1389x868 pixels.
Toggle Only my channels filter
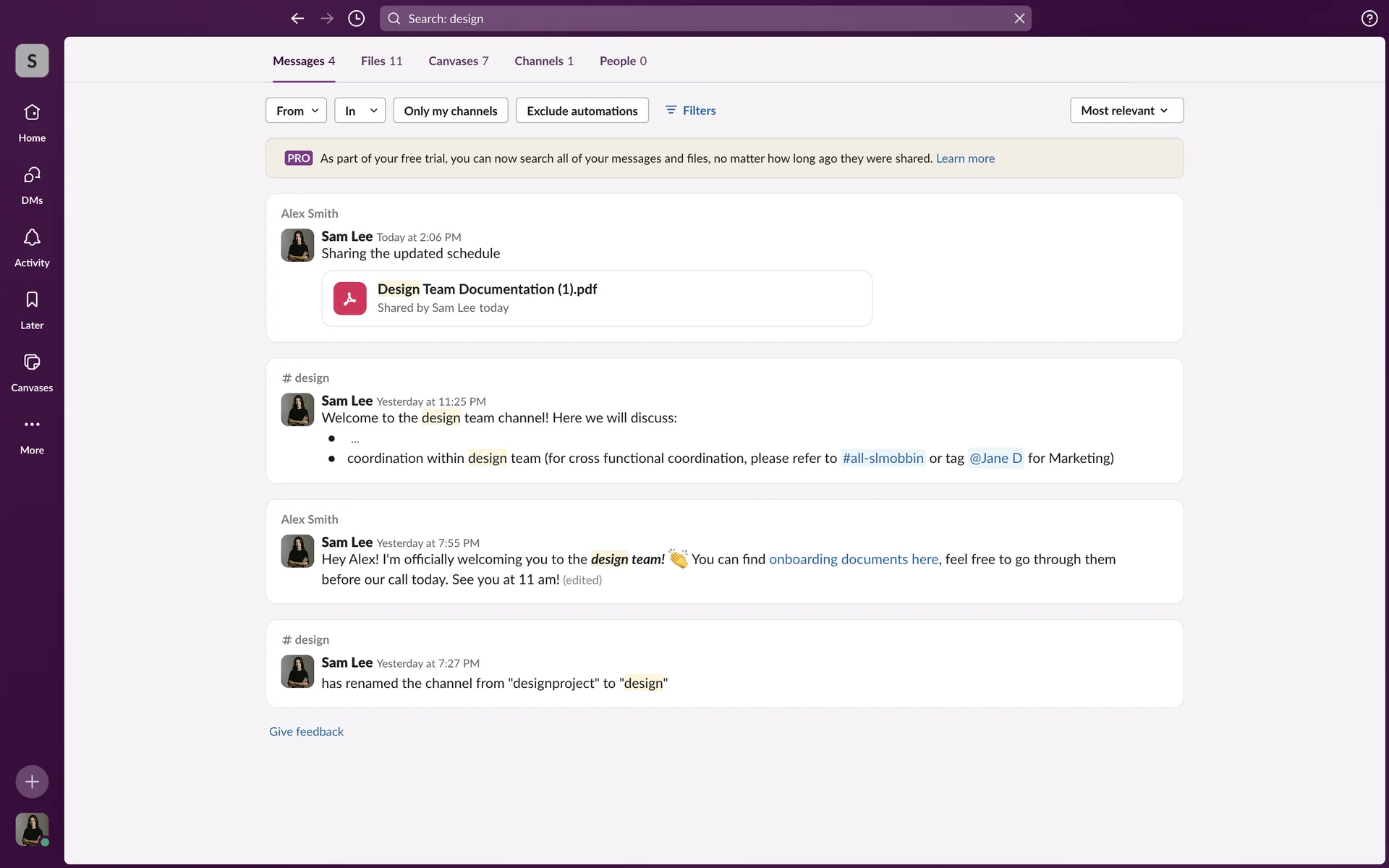pyautogui.click(x=450, y=111)
